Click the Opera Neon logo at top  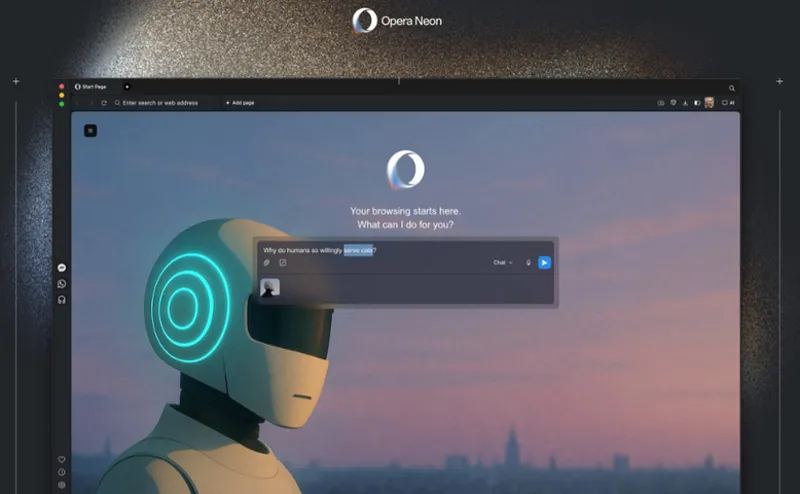(397, 20)
